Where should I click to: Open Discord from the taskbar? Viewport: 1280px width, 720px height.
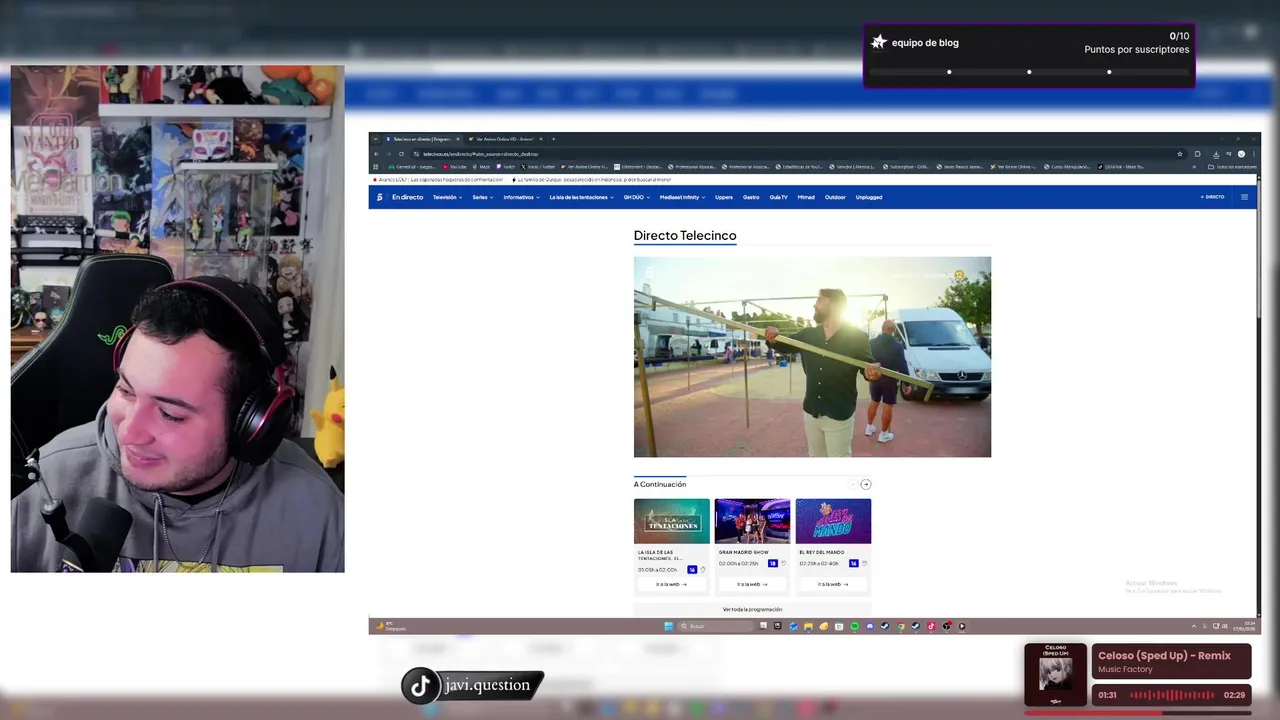870,626
